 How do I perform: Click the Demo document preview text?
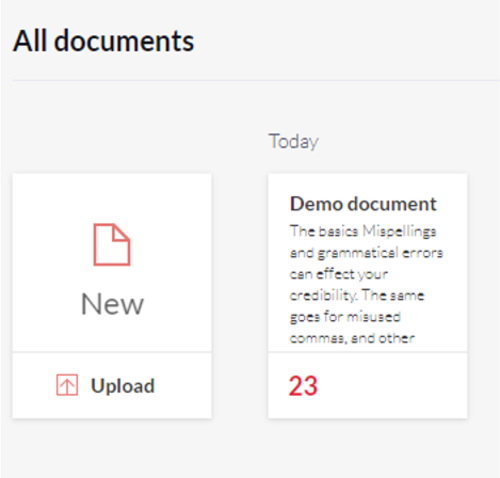click(366, 285)
